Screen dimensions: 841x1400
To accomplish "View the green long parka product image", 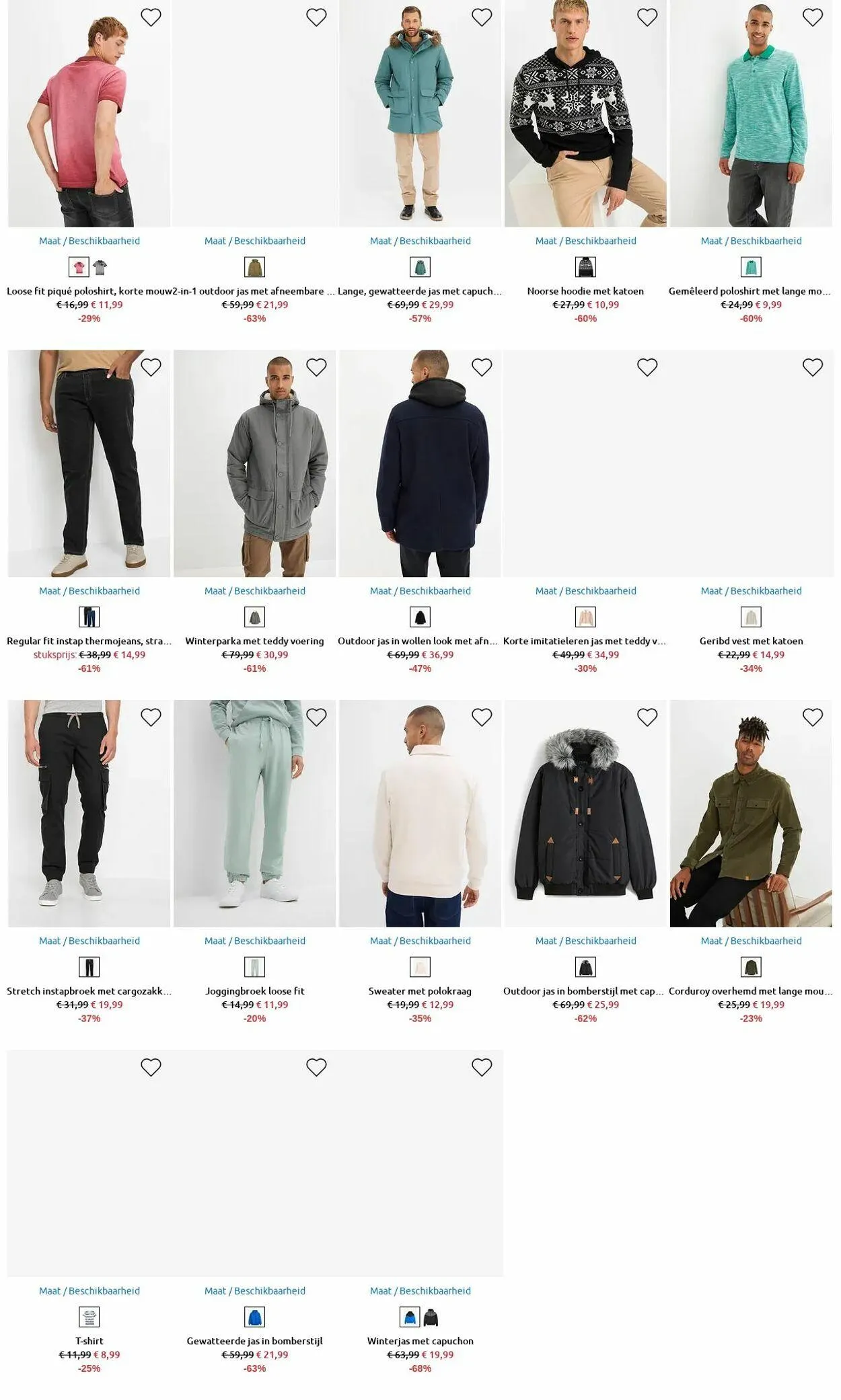I will tap(420, 113).
